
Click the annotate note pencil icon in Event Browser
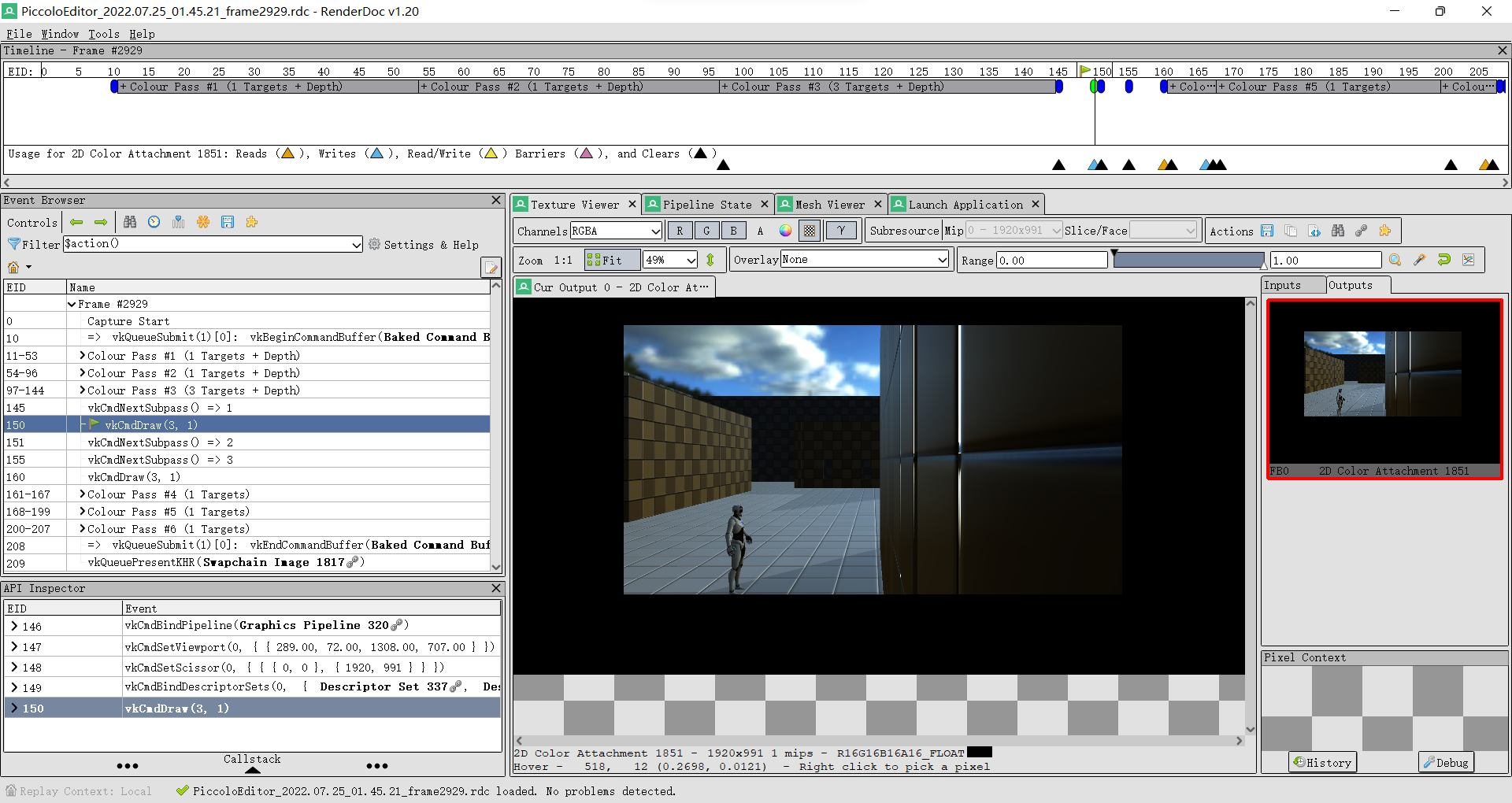click(491, 268)
